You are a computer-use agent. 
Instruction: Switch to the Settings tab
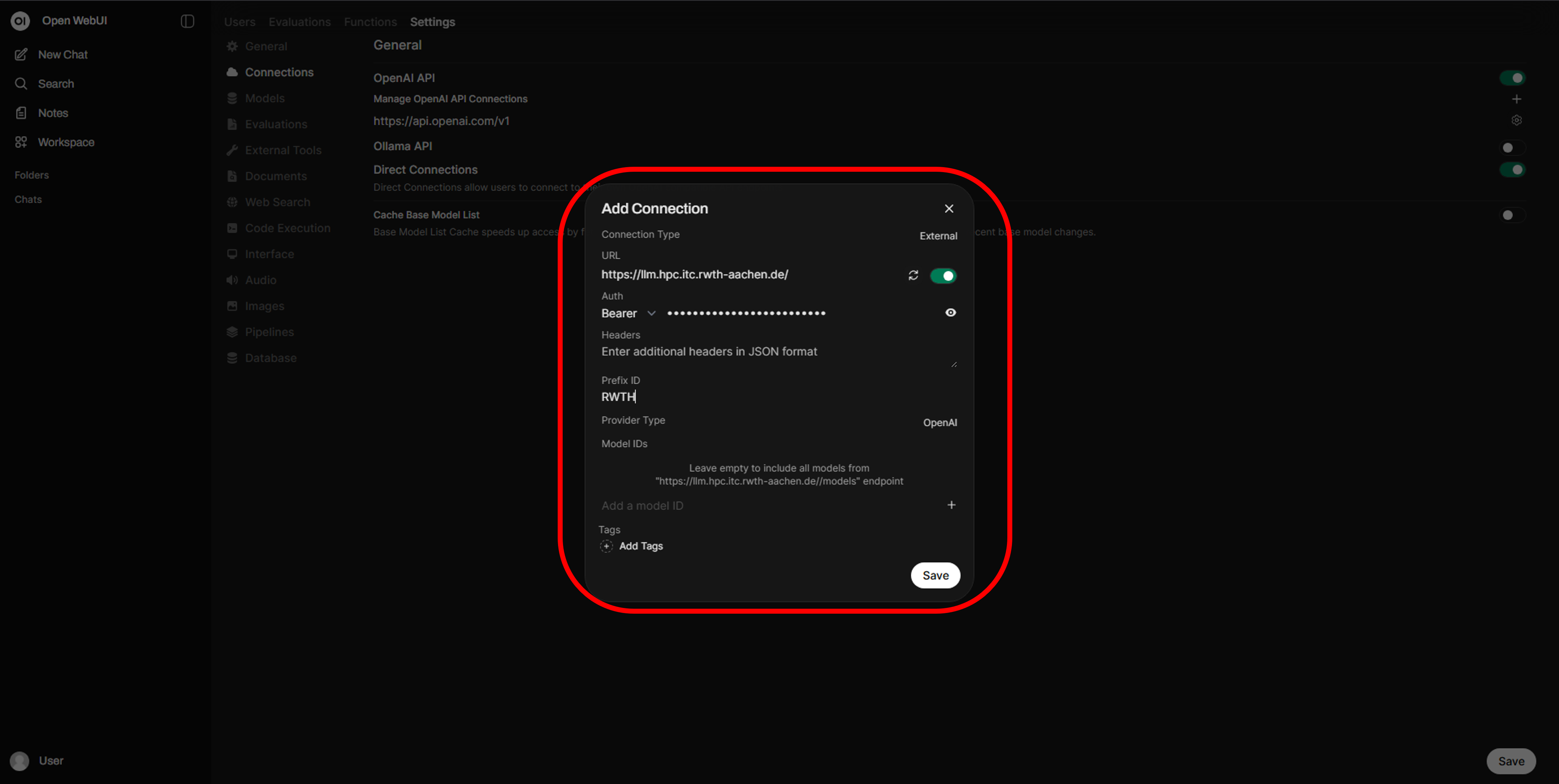(432, 22)
